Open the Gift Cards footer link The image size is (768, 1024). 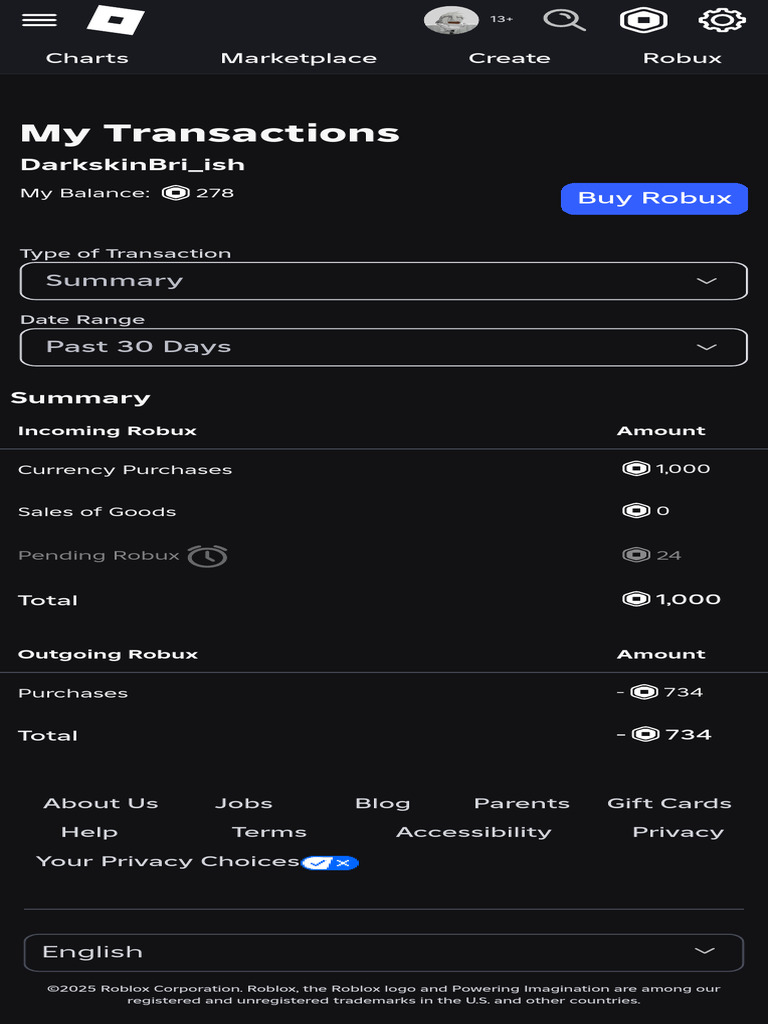coord(669,803)
